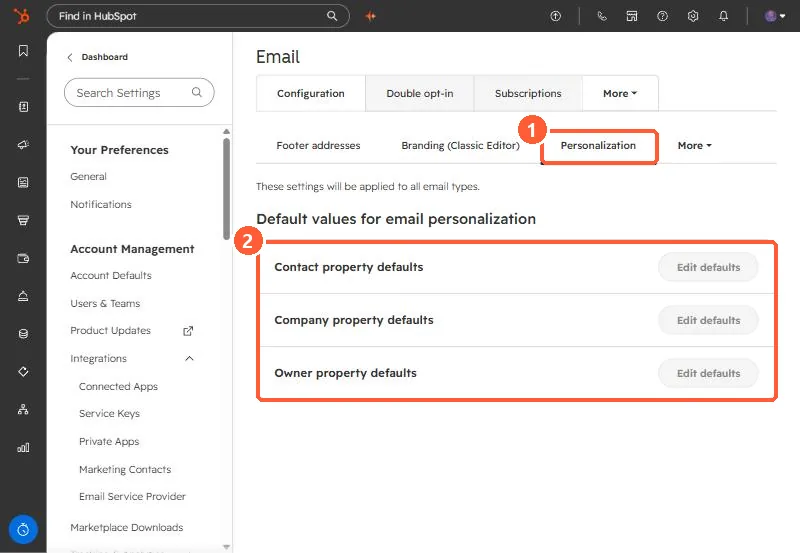
Task: Open the calling phone icon
Action: coord(602,16)
